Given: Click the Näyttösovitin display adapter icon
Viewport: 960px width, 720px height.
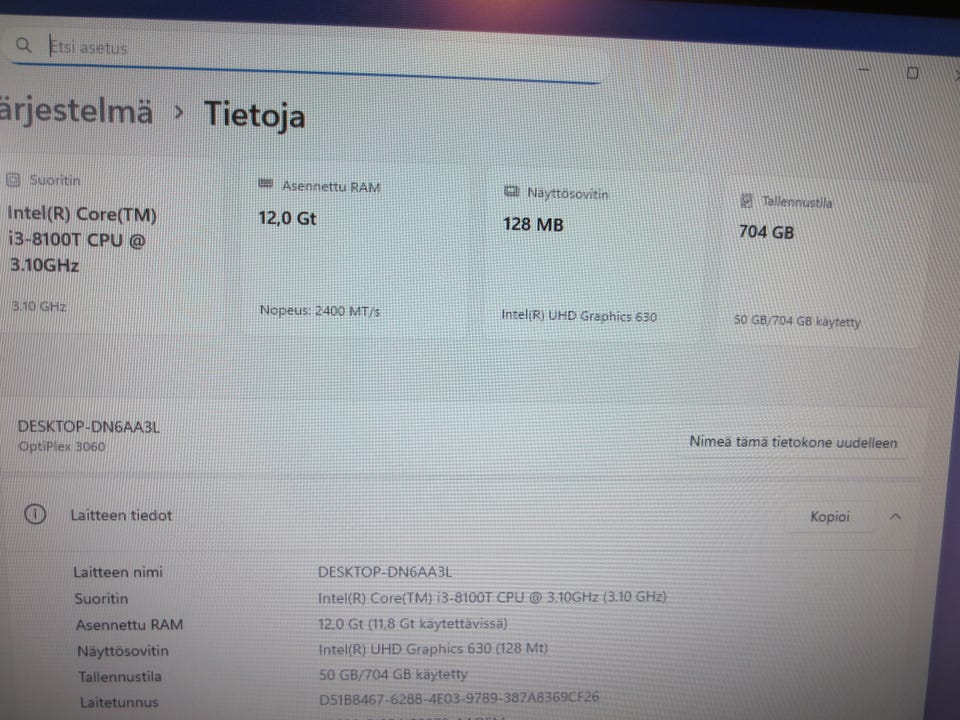Looking at the screenshot, I should coord(511,192).
